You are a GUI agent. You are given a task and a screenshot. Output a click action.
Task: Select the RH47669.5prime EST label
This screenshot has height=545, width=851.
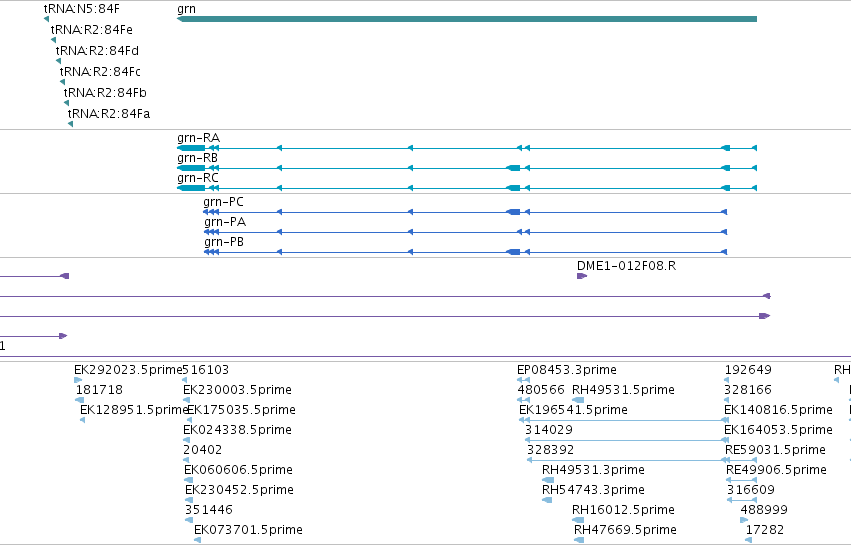pyautogui.click(x=625, y=530)
